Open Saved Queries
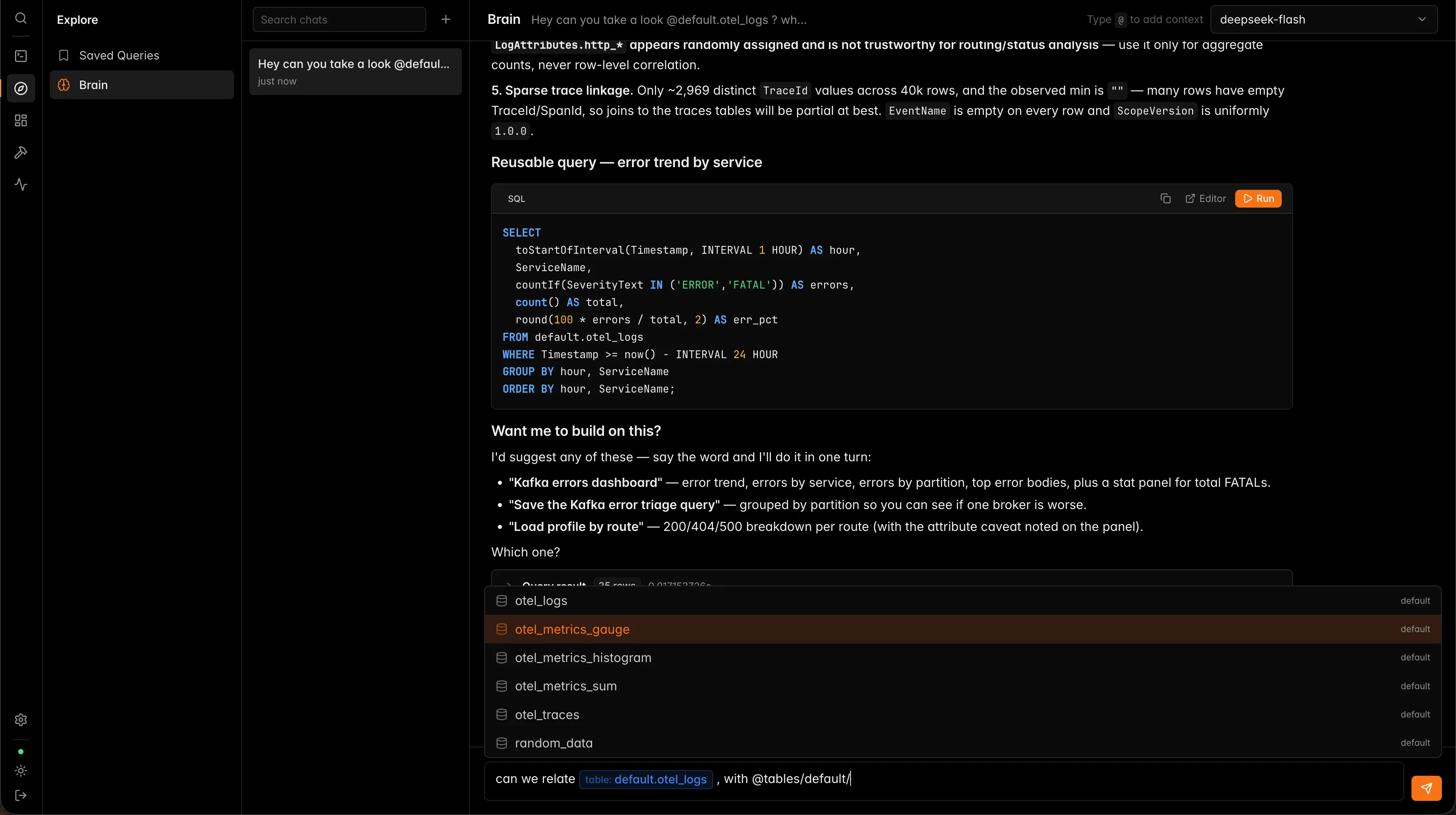Screen dimensions: 1456x815 (x=142, y=55)
